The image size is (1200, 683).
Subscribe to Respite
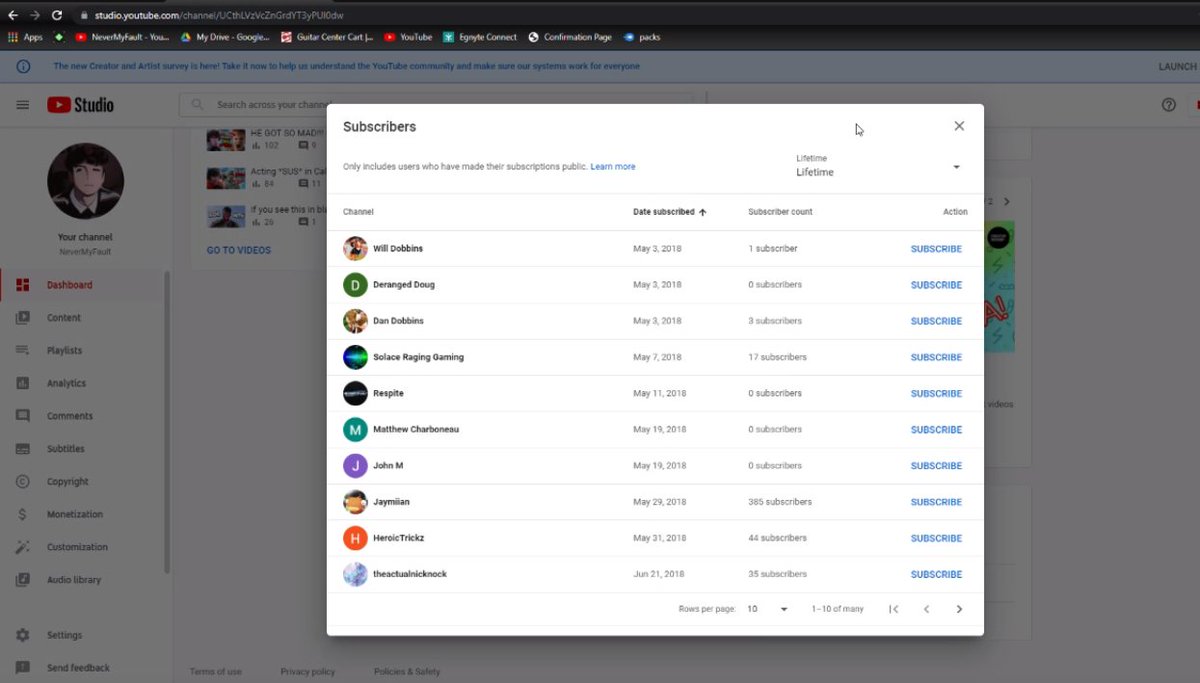(936, 393)
